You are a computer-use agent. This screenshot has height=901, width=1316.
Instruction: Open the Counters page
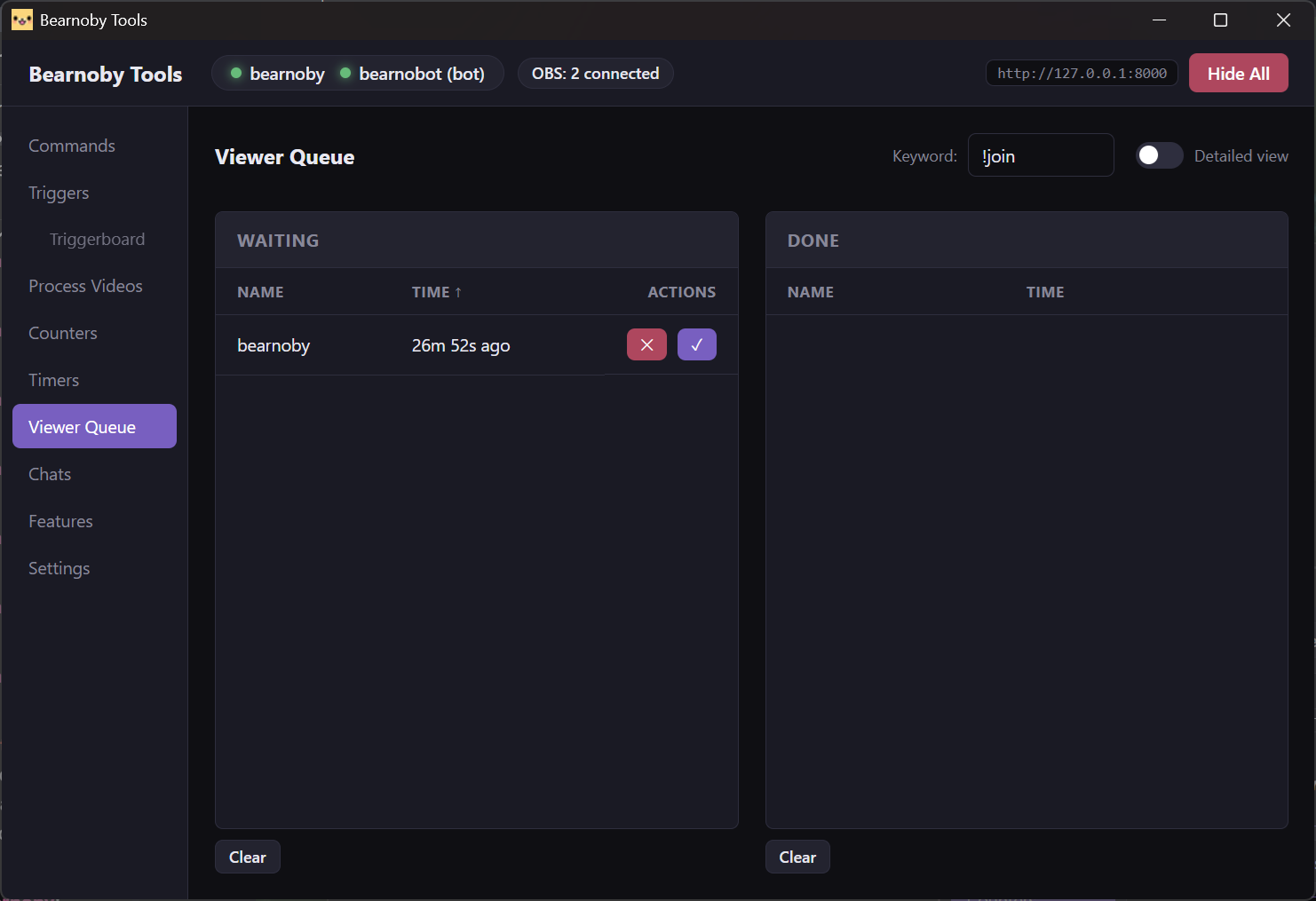coord(63,333)
